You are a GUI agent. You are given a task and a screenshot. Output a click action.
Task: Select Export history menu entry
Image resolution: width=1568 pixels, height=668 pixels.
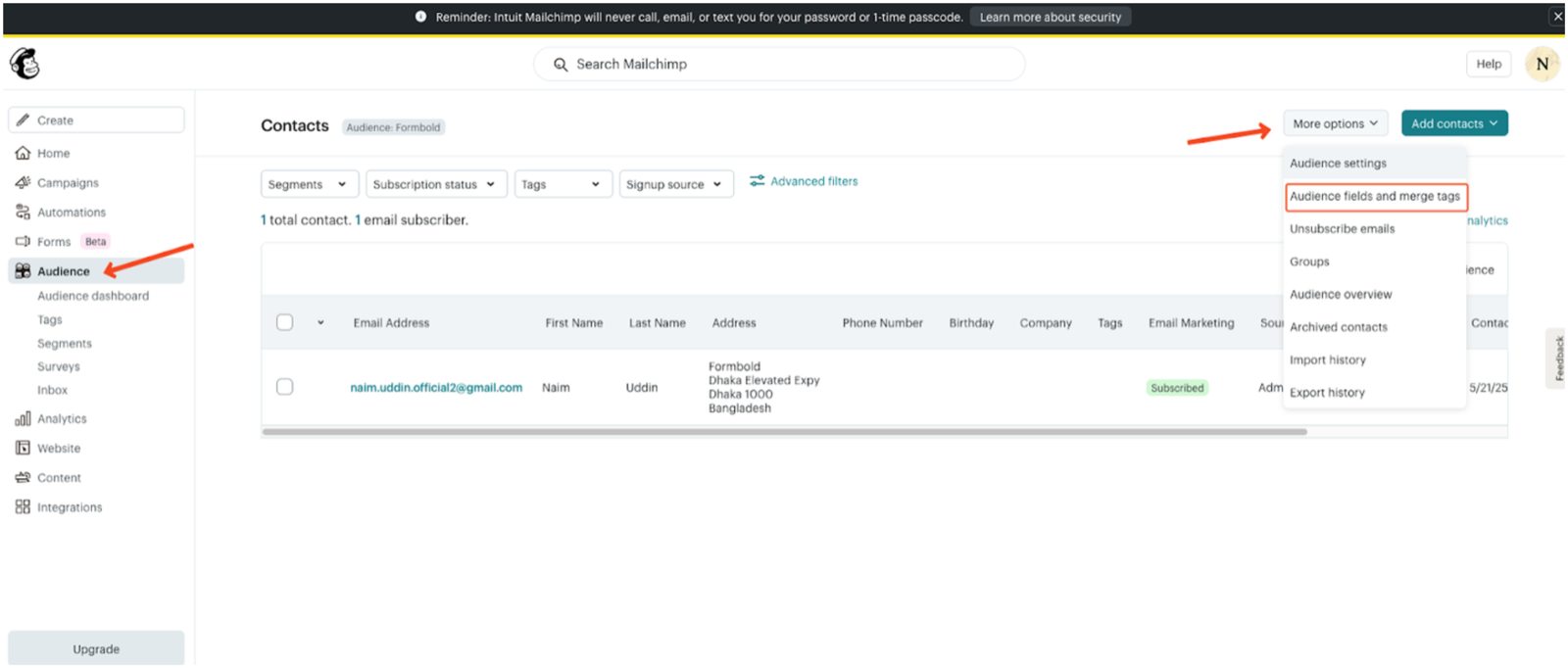click(x=1375, y=393)
